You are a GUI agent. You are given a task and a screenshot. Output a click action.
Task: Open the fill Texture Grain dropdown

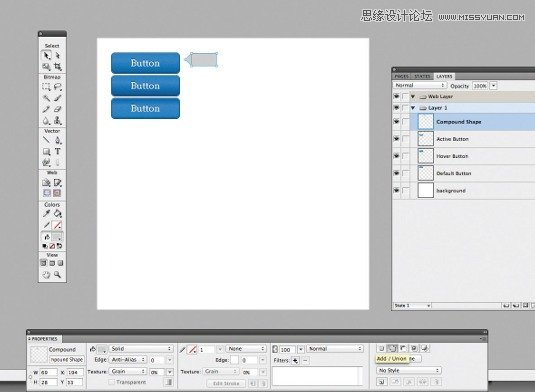point(128,371)
